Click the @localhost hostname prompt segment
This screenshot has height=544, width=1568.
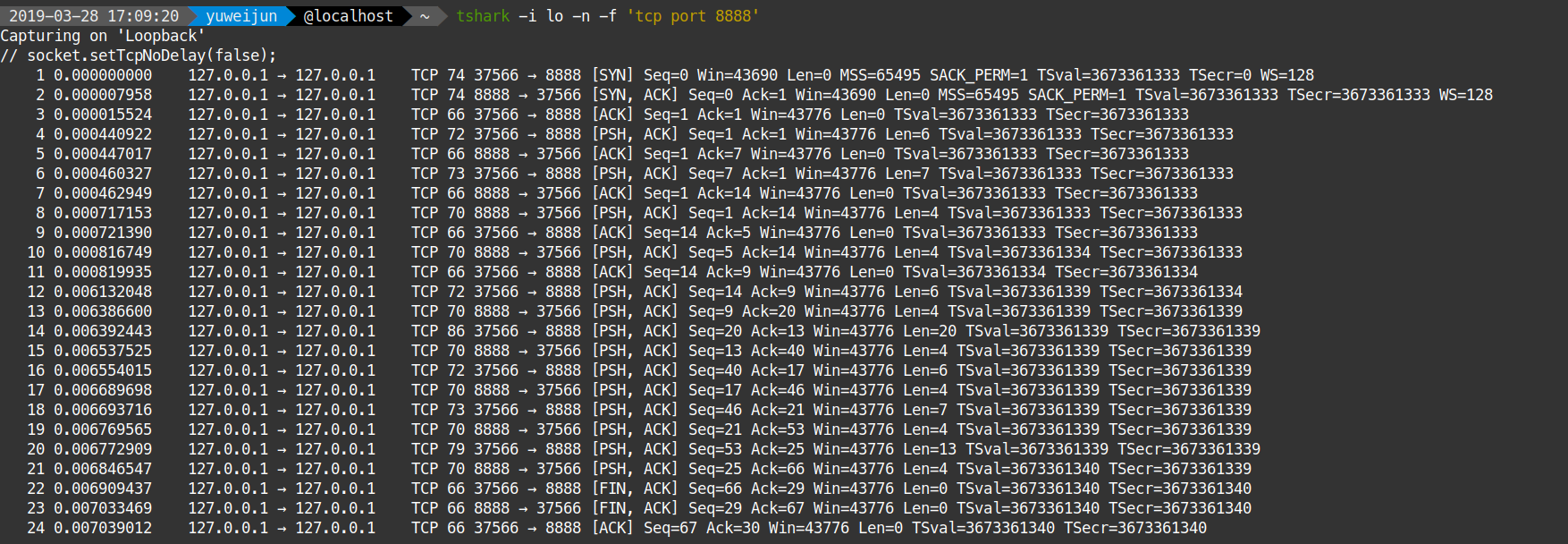click(348, 16)
